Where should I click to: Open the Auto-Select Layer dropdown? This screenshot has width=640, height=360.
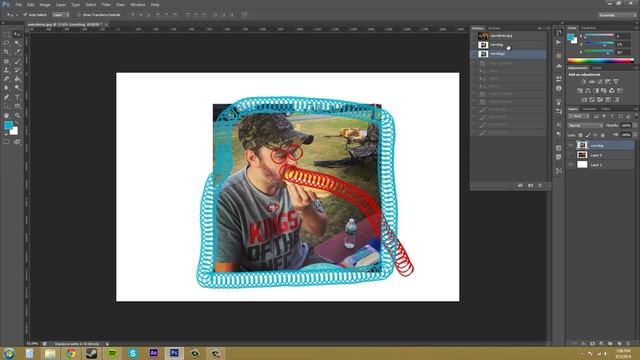pyautogui.click(x=60, y=15)
